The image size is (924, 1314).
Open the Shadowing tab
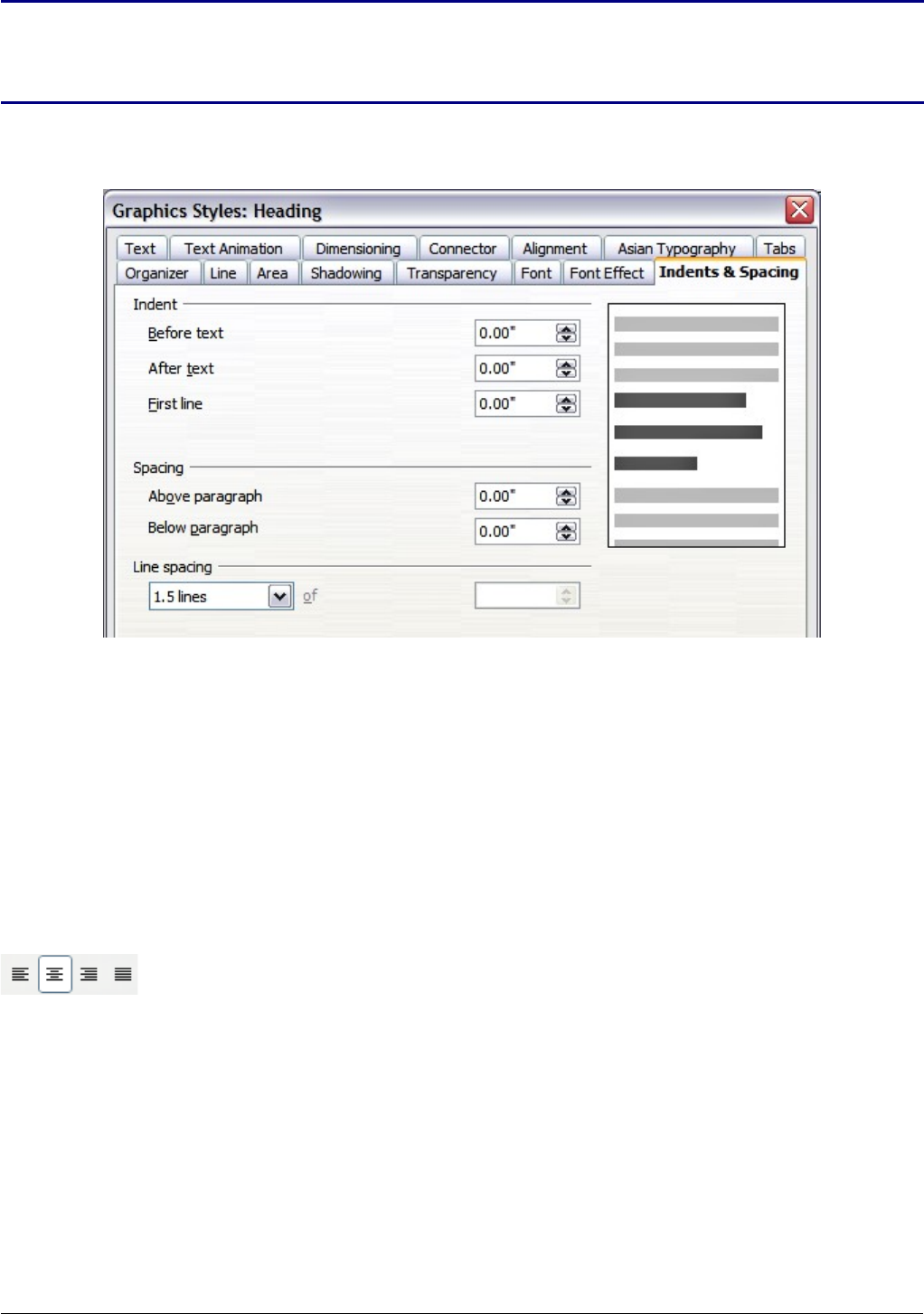point(346,273)
